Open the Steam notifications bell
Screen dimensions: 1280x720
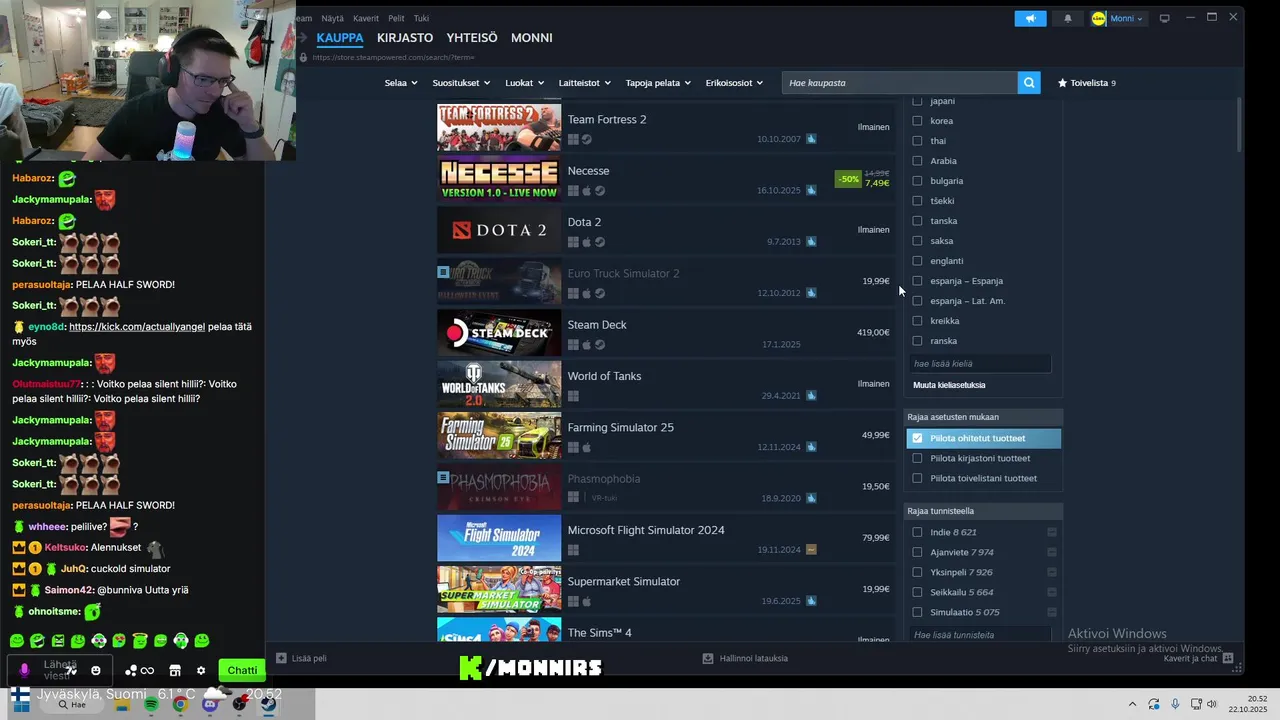(1068, 18)
